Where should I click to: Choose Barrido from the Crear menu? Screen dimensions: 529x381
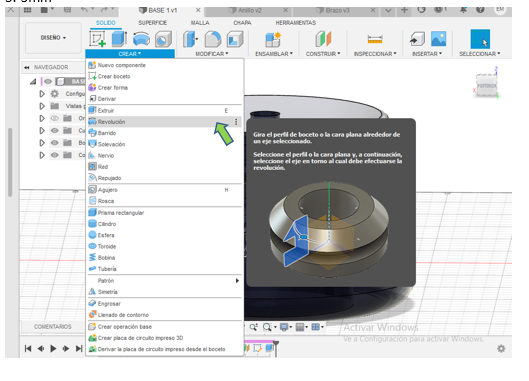pos(164,133)
